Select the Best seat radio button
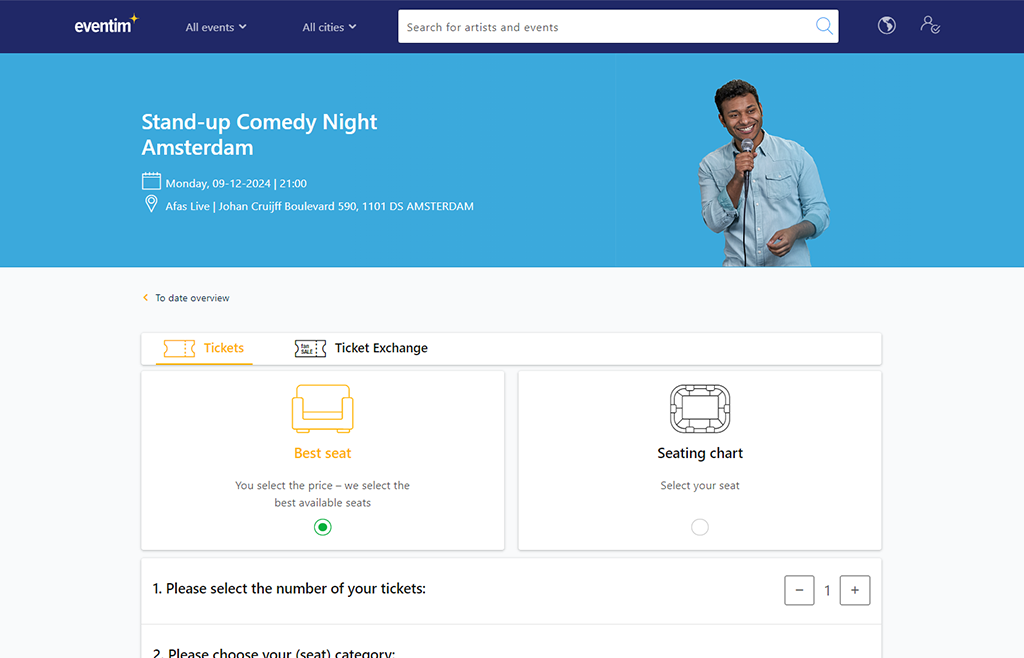Screen dimensions: 1024x658 click(322, 527)
